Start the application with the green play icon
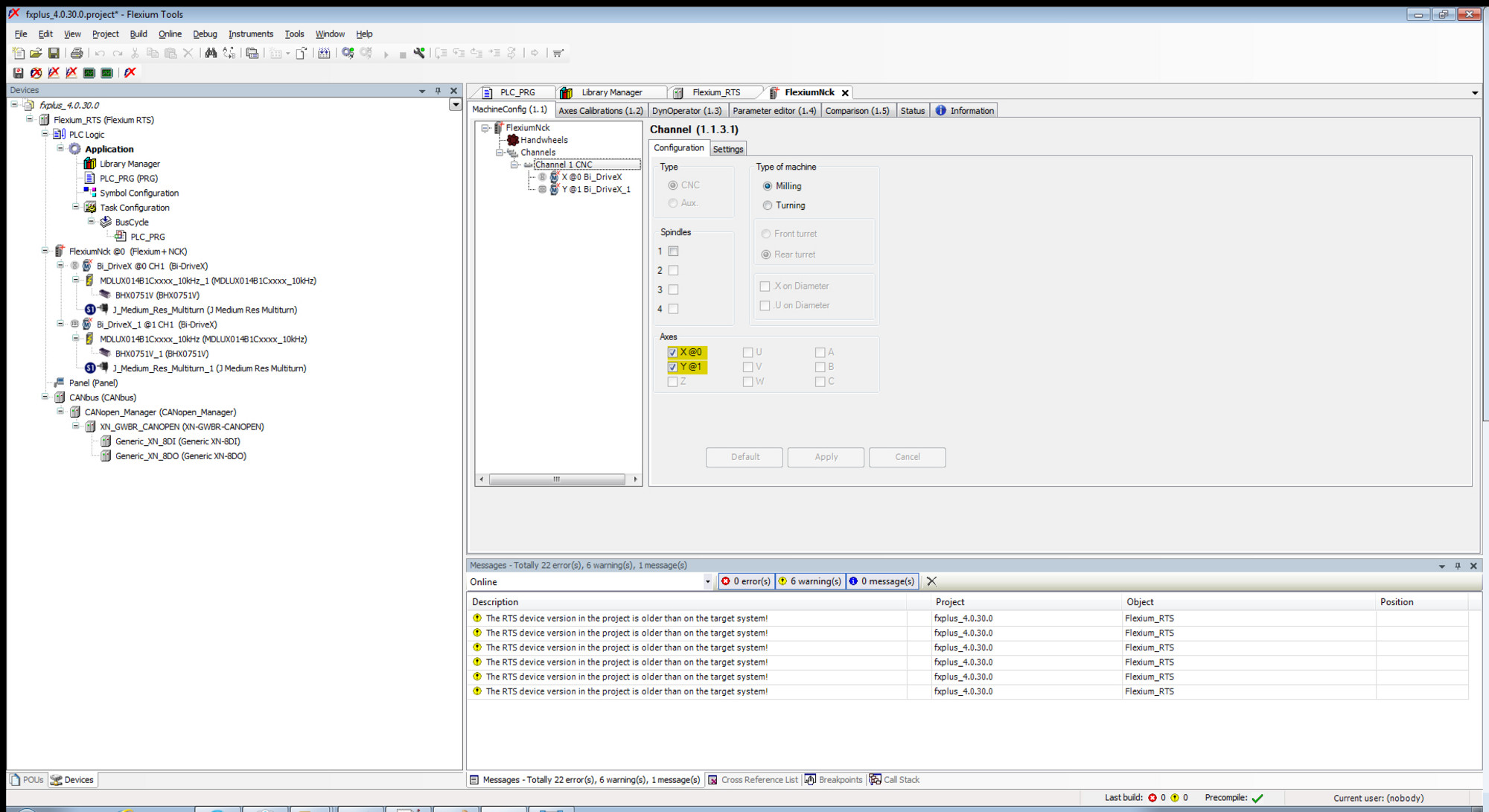The image size is (1489, 812). pyautogui.click(x=386, y=53)
